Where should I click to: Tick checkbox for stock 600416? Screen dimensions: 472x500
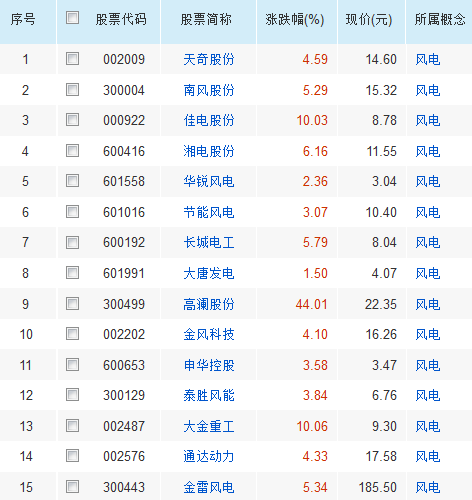pos(72,151)
